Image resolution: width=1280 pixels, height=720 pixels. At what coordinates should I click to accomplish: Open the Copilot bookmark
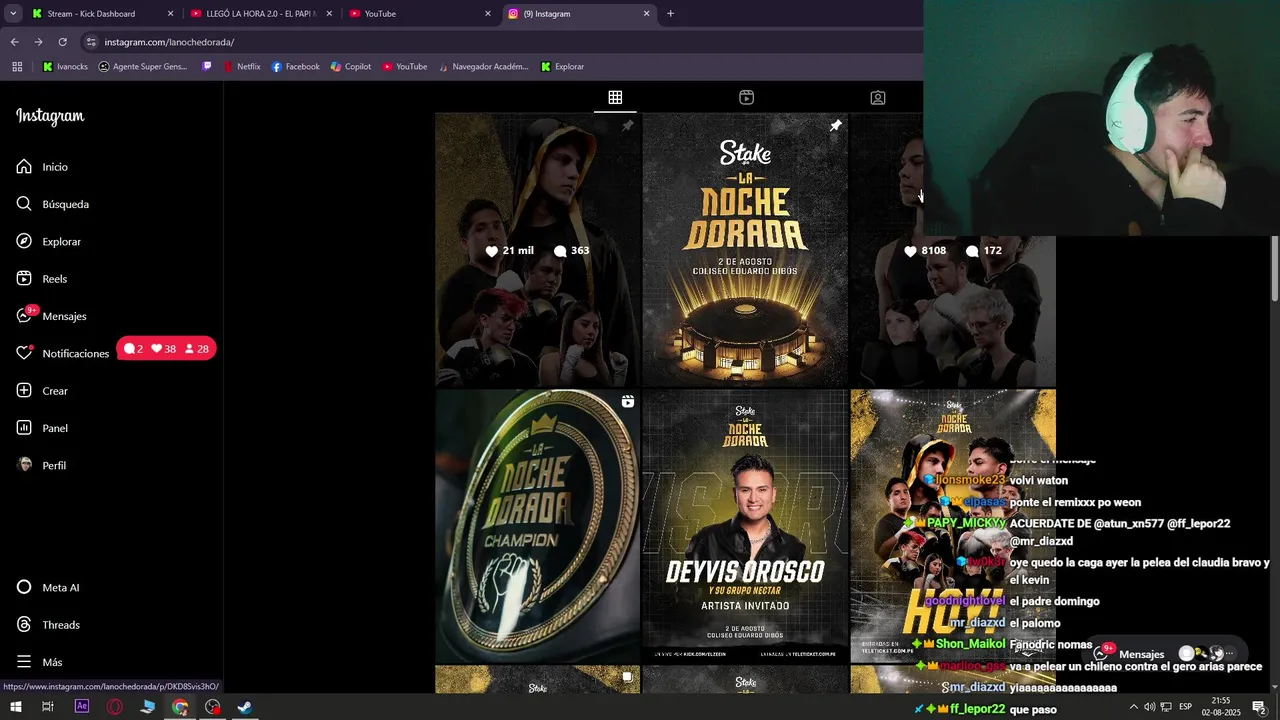pos(351,67)
